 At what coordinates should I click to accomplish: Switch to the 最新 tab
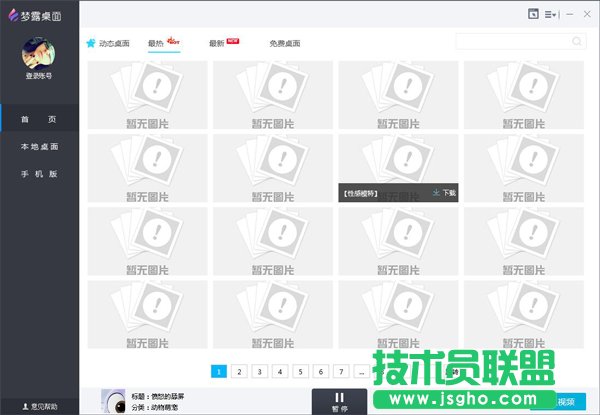coord(217,44)
